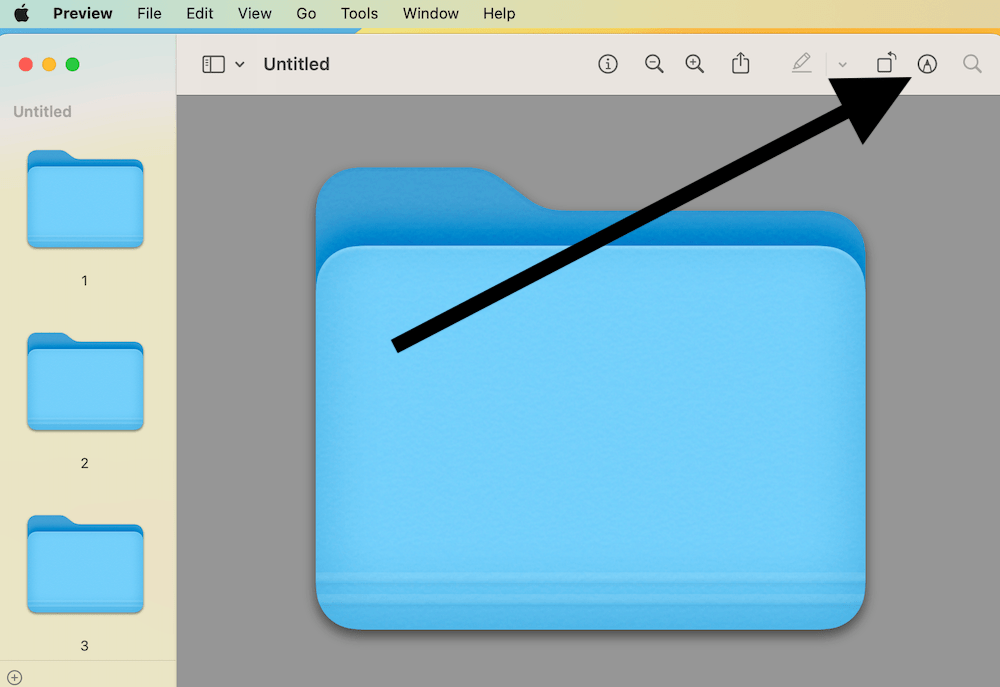1000x687 pixels.
Task: Open the toolbar search field
Action: click(972, 64)
